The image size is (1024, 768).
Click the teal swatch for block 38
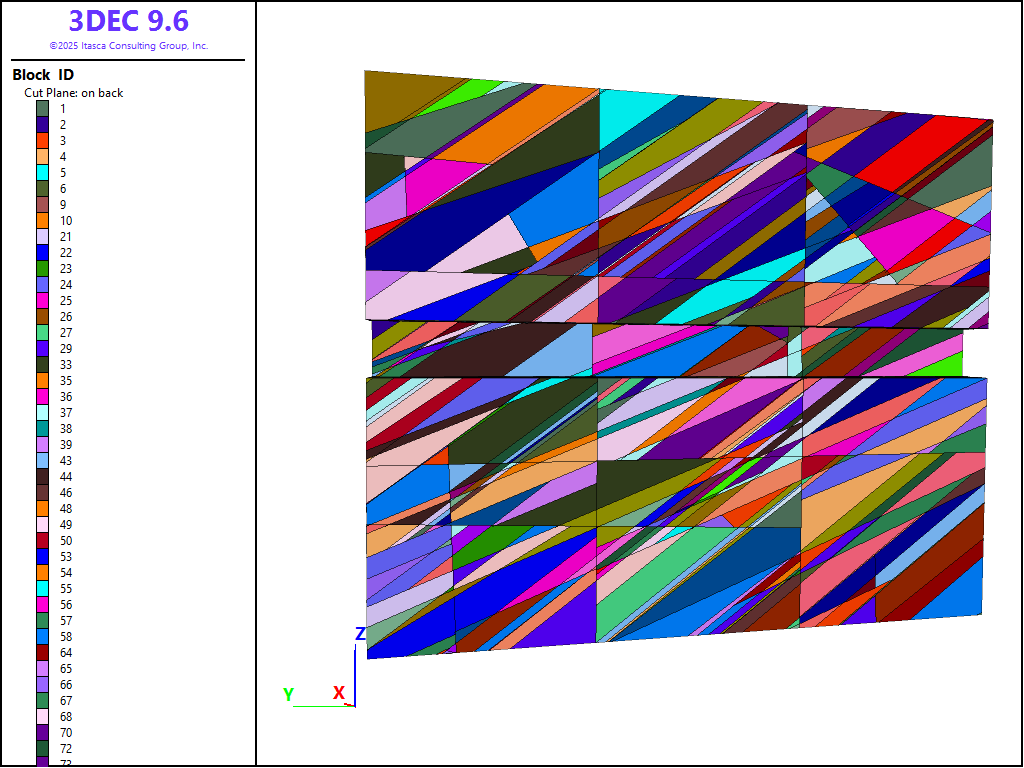pos(43,429)
